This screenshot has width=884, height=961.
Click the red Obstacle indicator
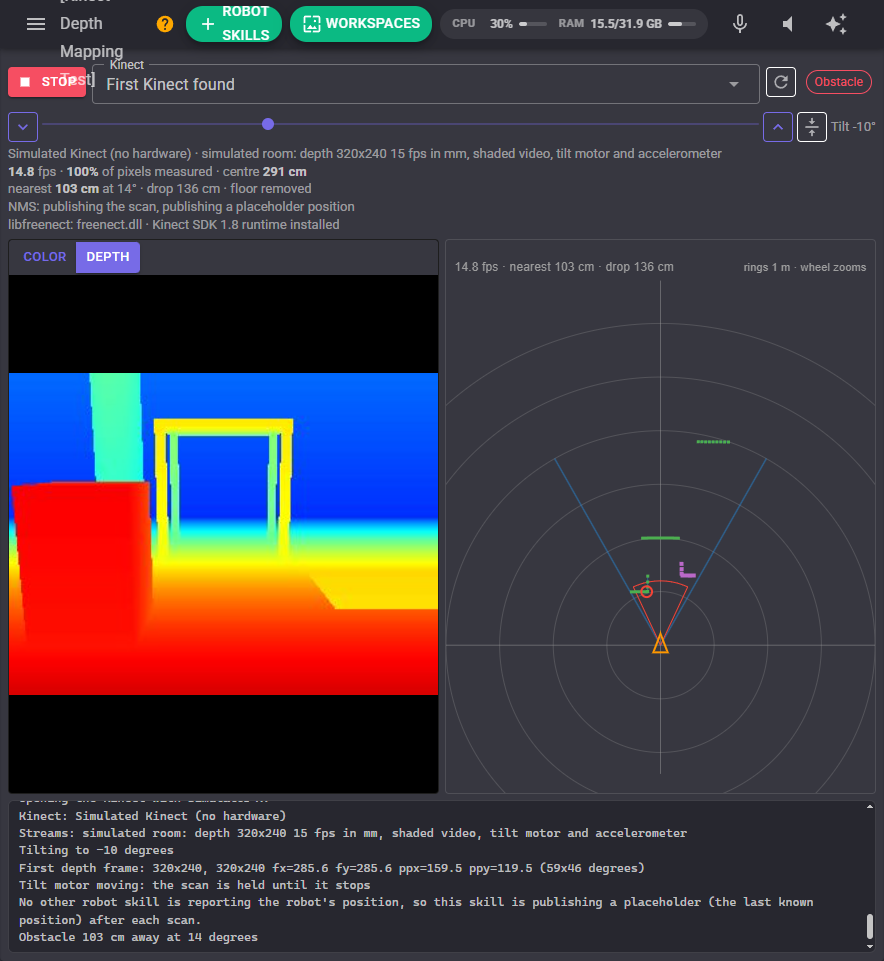[838, 82]
